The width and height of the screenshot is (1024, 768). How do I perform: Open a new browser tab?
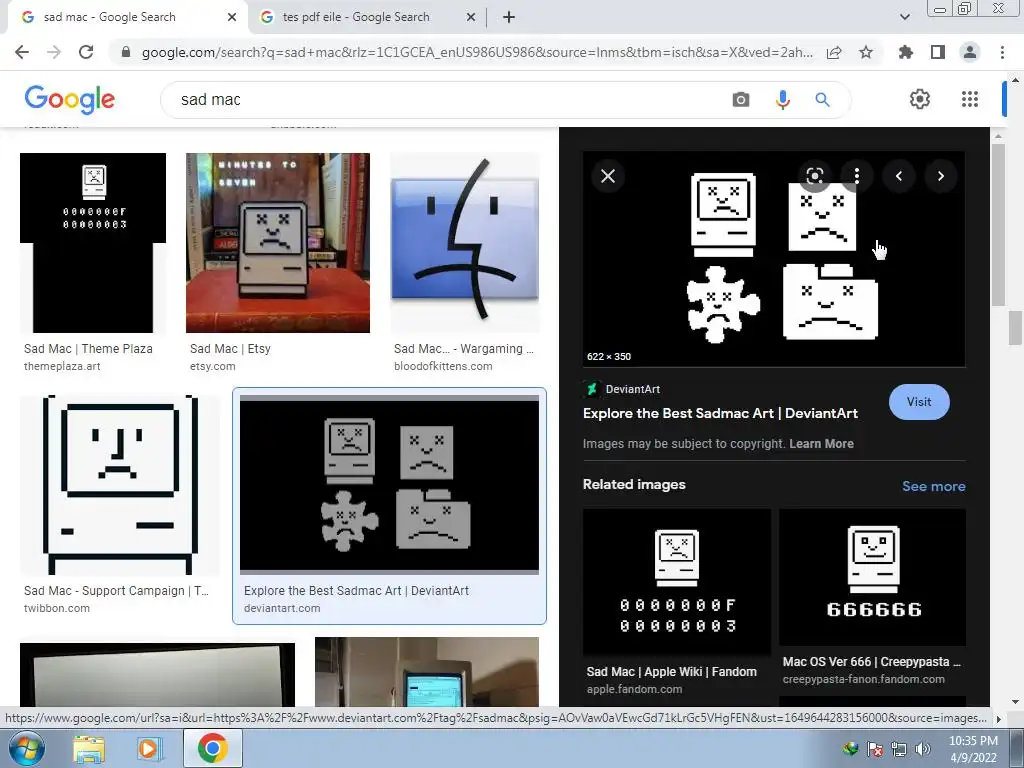tap(509, 18)
